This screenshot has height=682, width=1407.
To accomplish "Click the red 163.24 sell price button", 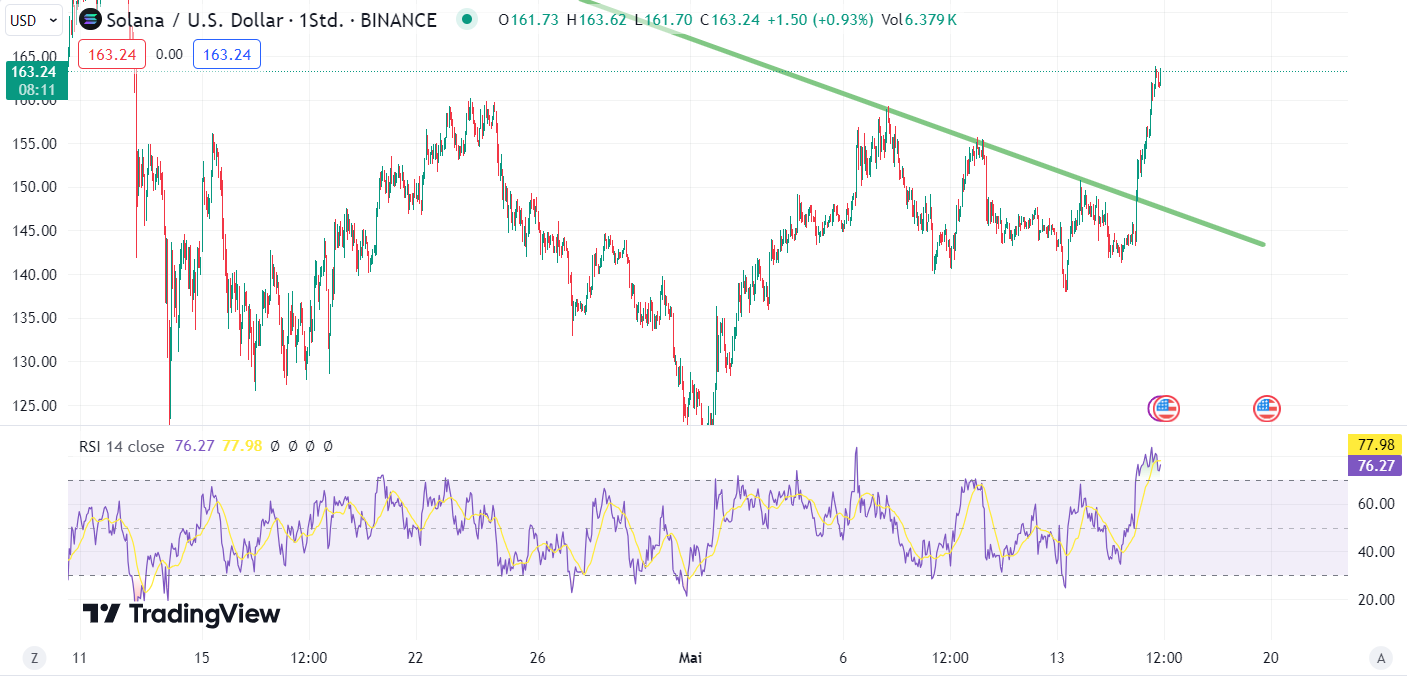I will click(112, 54).
